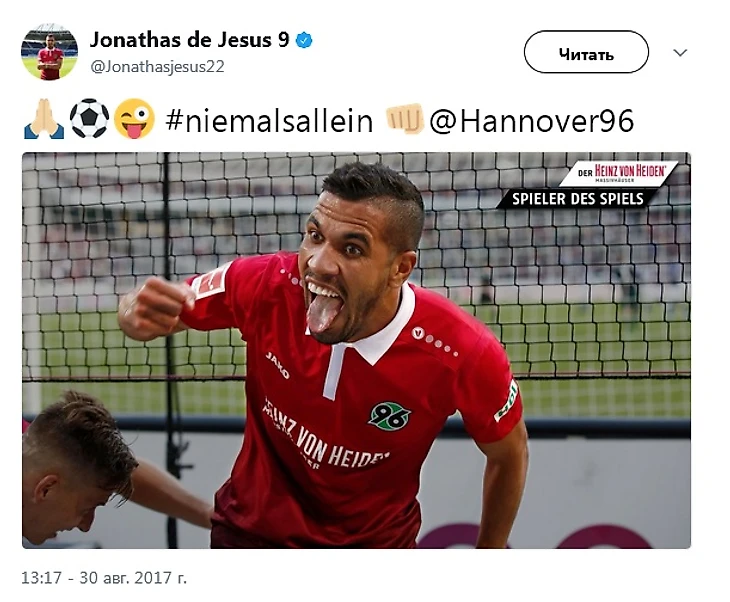
Task: Open the @Hannover96 mention link
Action: (531, 121)
